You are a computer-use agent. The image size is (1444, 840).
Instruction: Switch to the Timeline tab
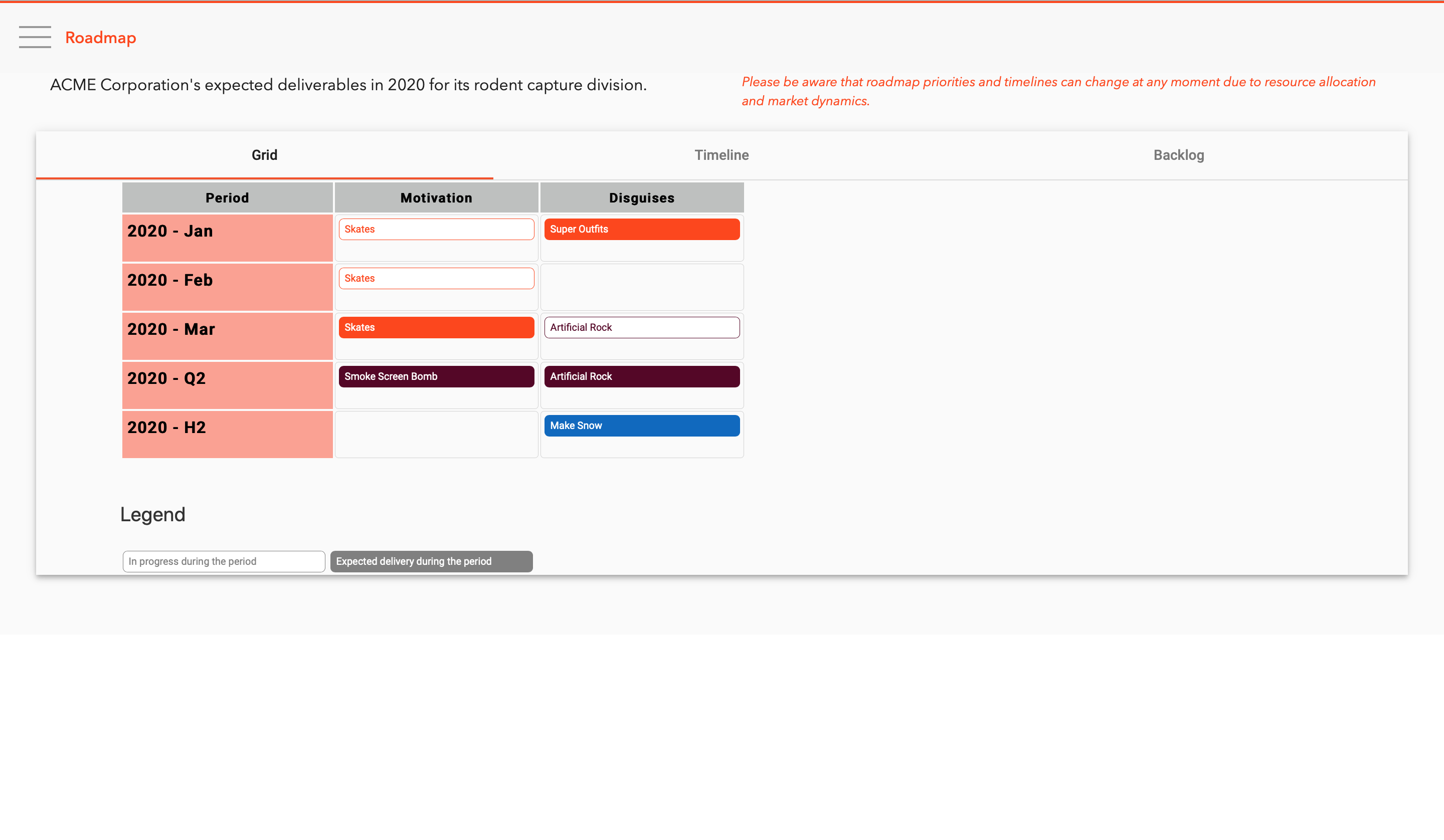tap(721, 155)
